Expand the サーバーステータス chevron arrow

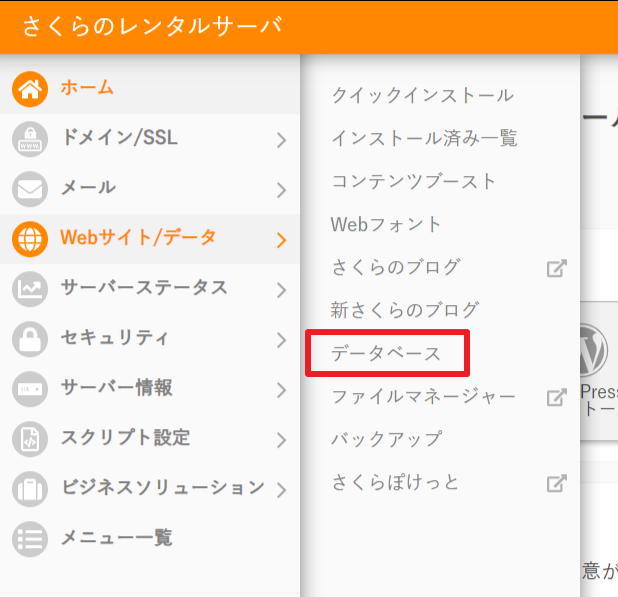281,290
